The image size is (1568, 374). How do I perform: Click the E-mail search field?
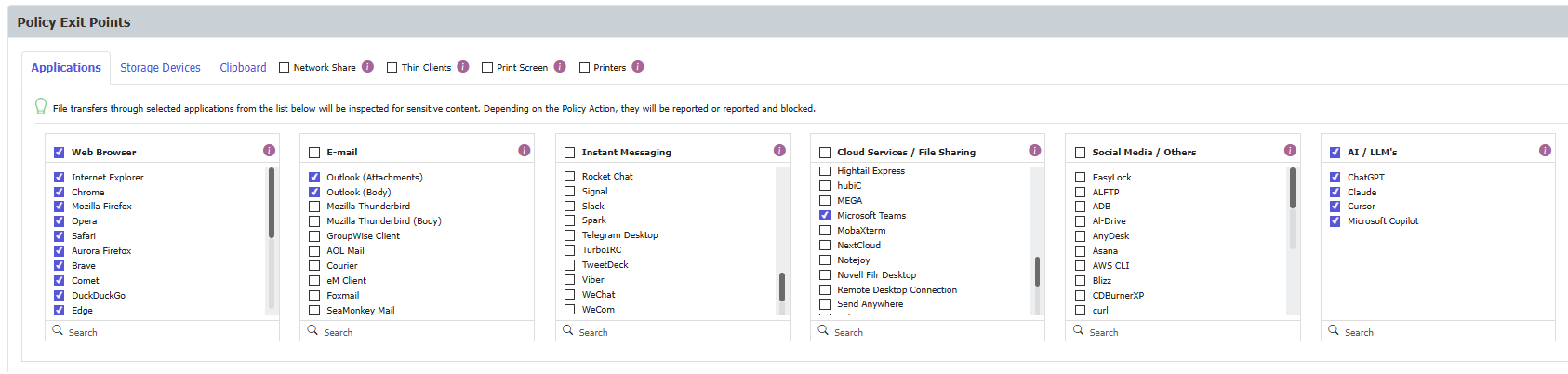tap(418, 331)
